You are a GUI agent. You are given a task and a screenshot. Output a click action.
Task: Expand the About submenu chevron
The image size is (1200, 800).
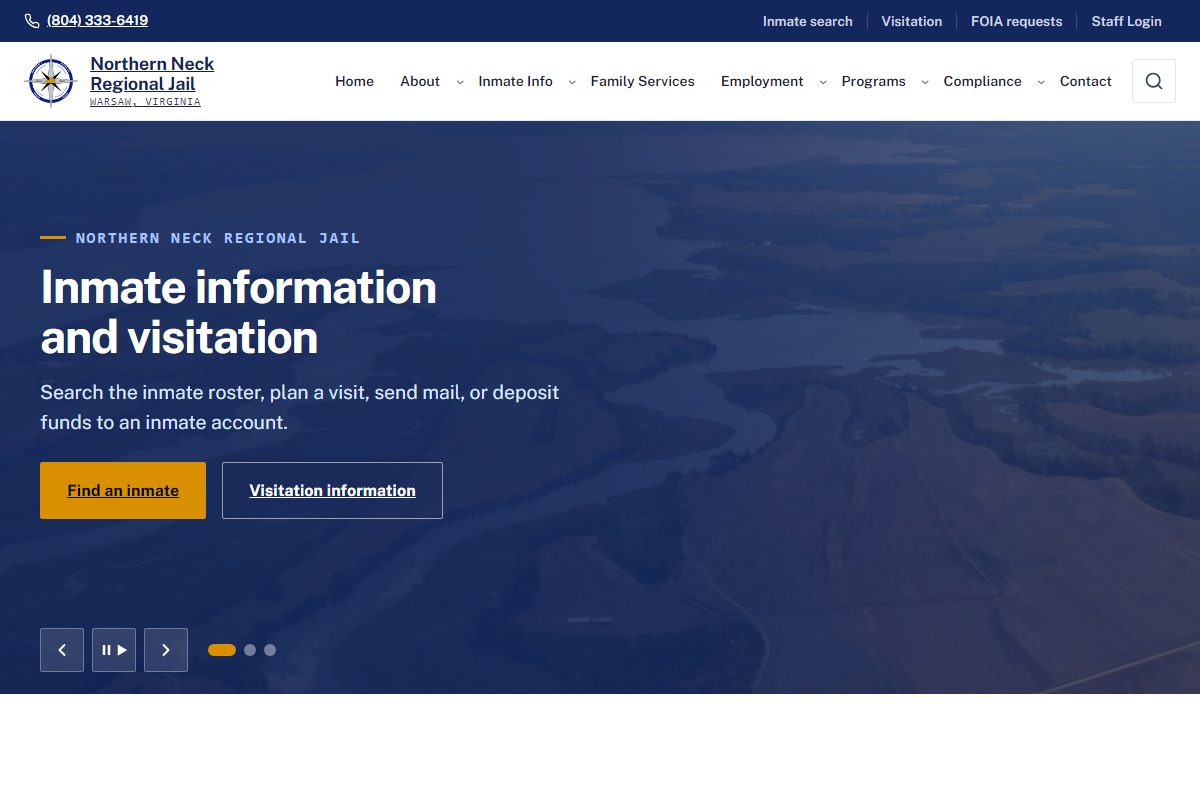click(460, 82)
